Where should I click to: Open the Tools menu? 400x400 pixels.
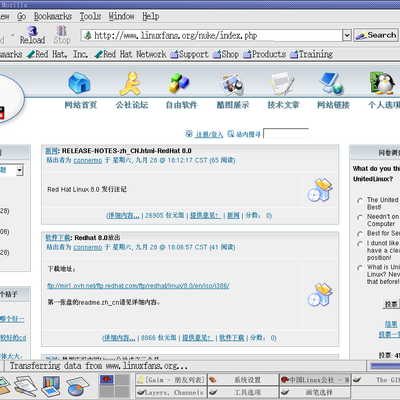[90, 16]
